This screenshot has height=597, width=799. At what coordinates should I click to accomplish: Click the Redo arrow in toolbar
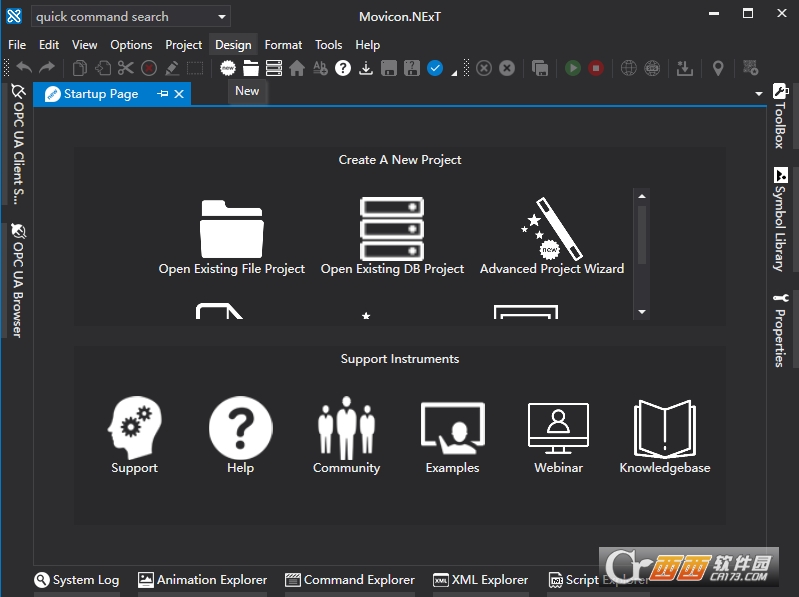[47, 68]
